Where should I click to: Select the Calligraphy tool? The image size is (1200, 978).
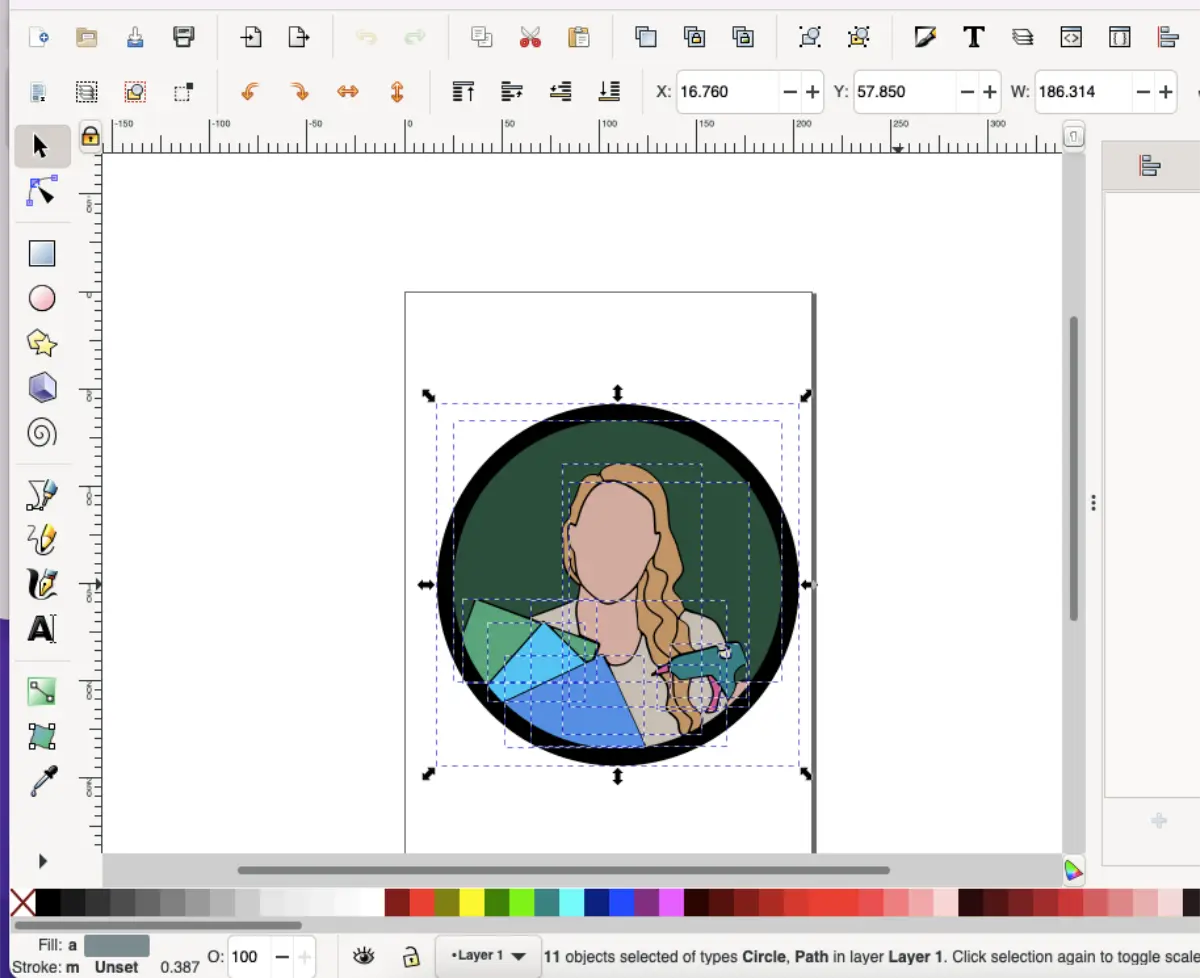click(42, 584)
